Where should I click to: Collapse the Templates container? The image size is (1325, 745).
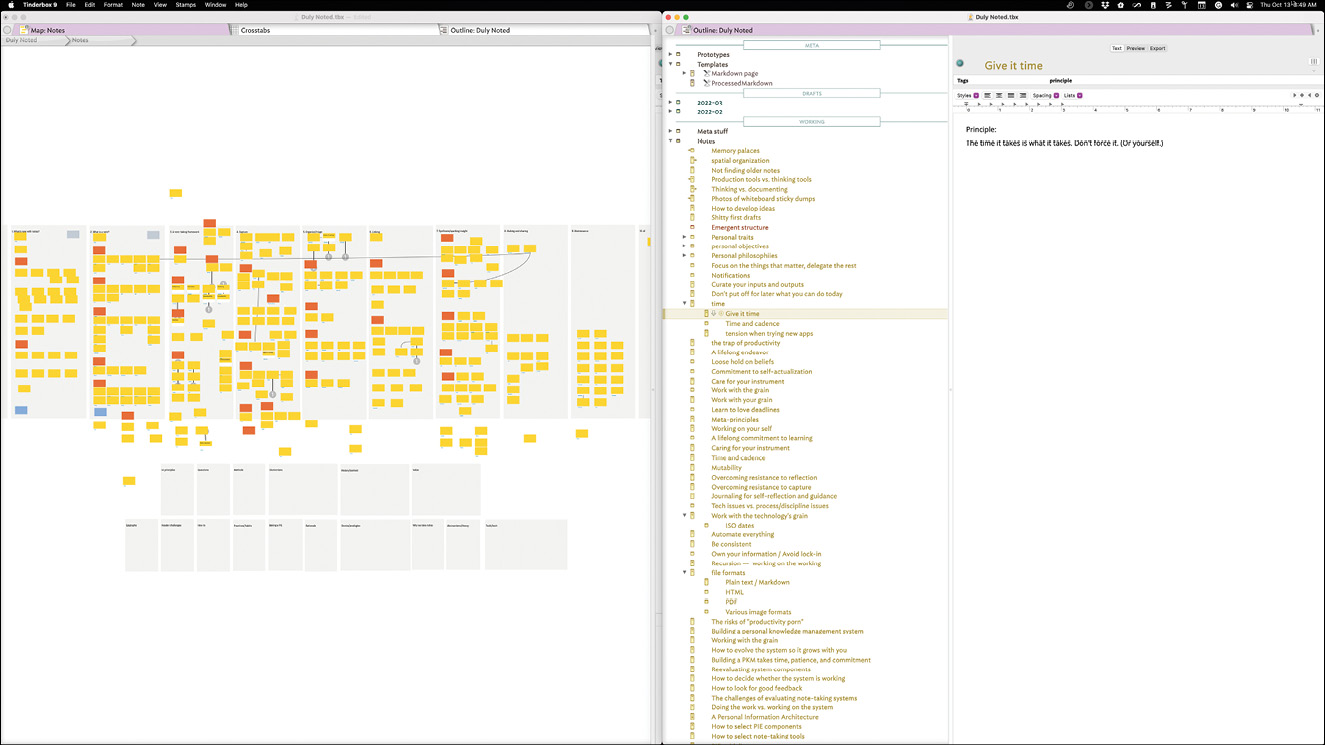671,64
